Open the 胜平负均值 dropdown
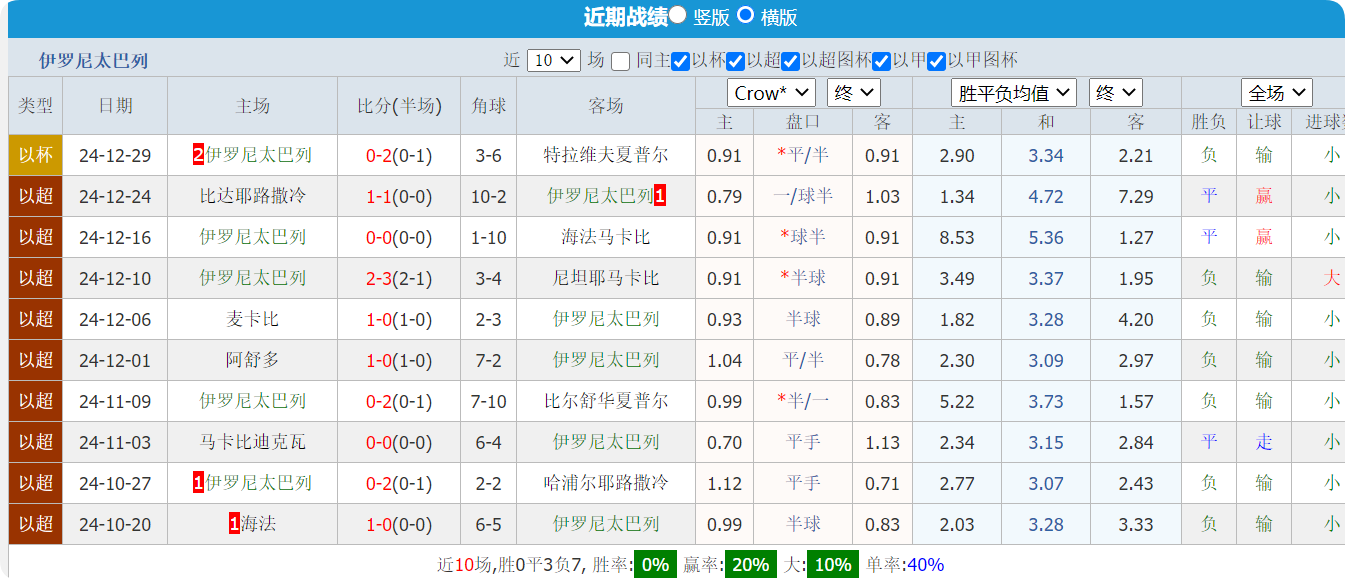Image resolution: width=1345 pixels, height=580 pixels. 1012,92
